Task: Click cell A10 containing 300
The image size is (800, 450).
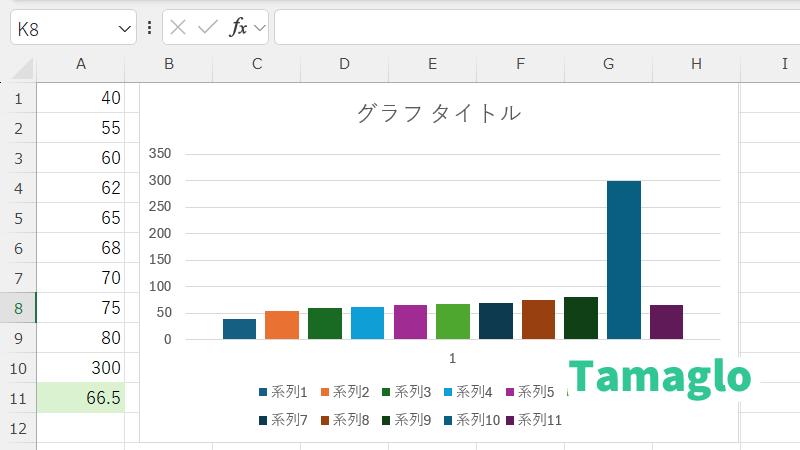Action: (81, 368)
